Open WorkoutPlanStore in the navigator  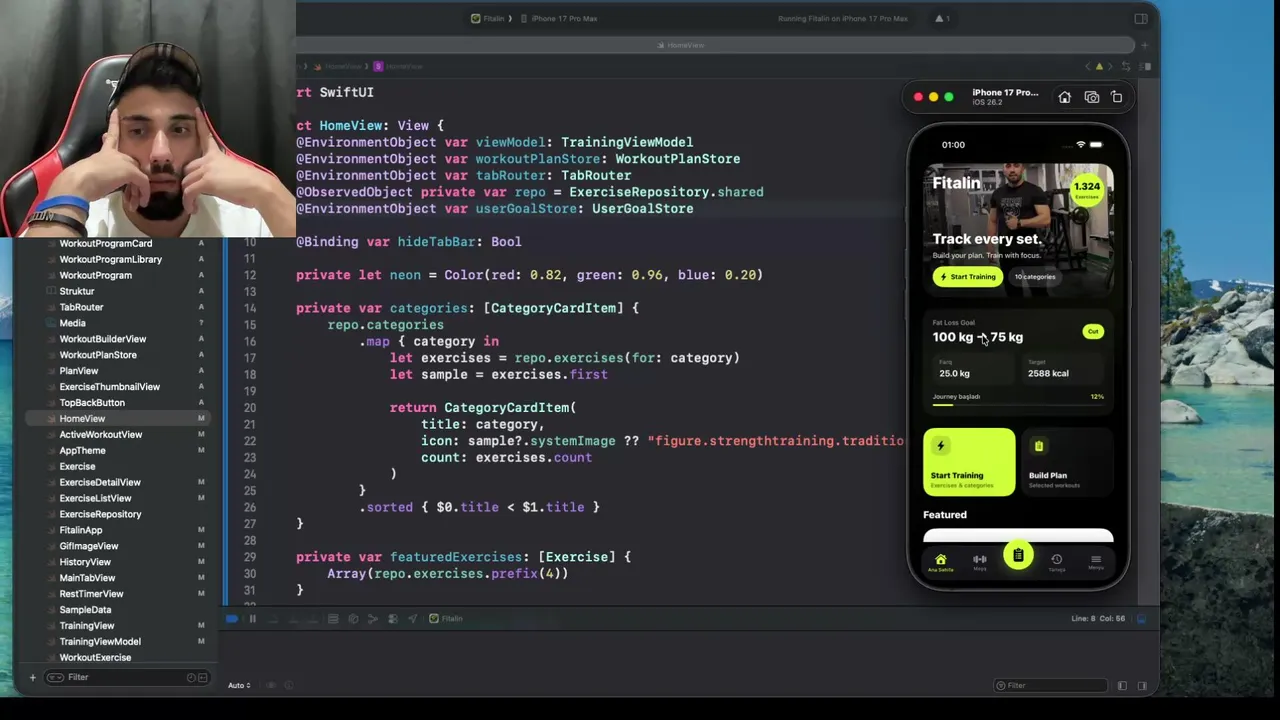pos(98,355)
